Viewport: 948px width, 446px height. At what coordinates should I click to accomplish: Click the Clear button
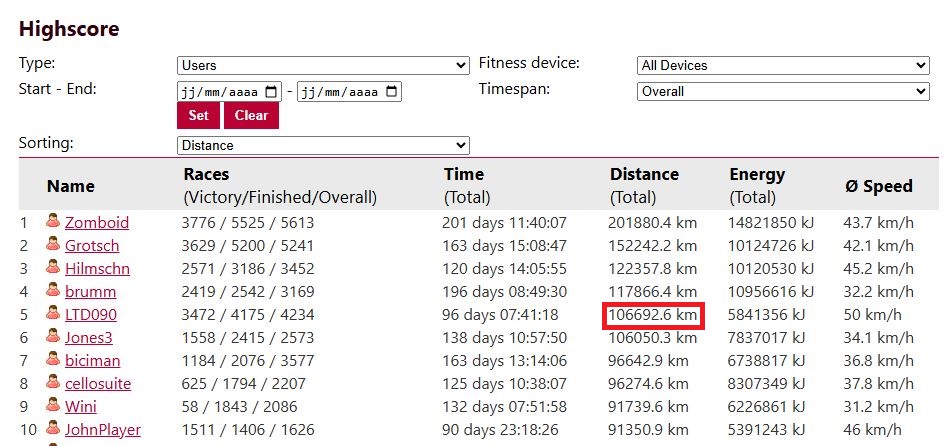click(x=252, y=115)
